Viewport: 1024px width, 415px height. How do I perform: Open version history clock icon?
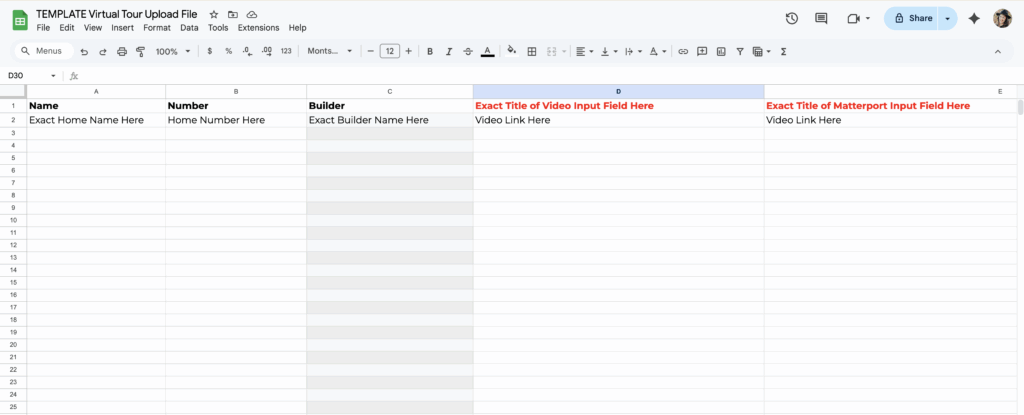coord(792,18)
